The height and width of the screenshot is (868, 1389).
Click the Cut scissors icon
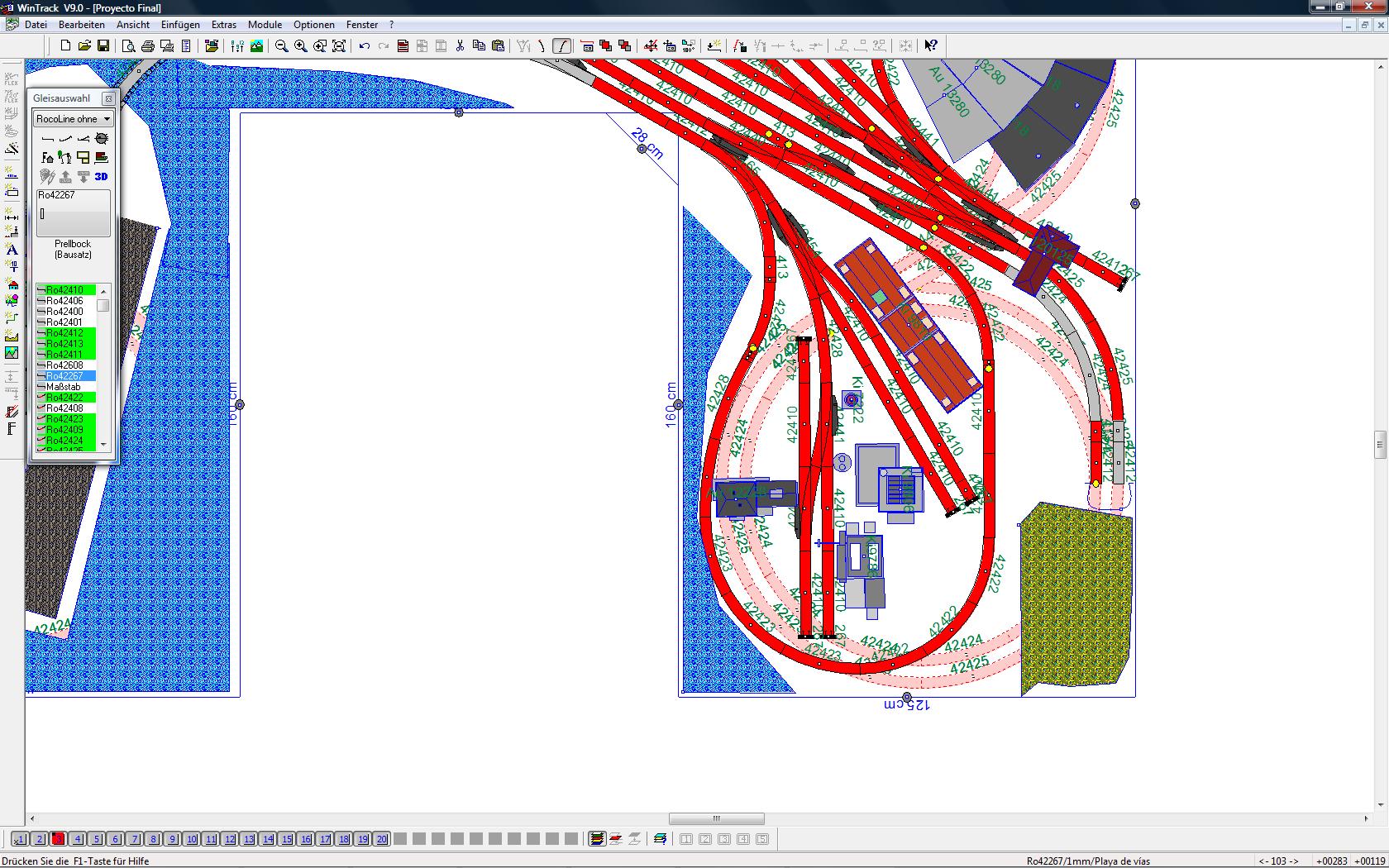tap(461, 46)
